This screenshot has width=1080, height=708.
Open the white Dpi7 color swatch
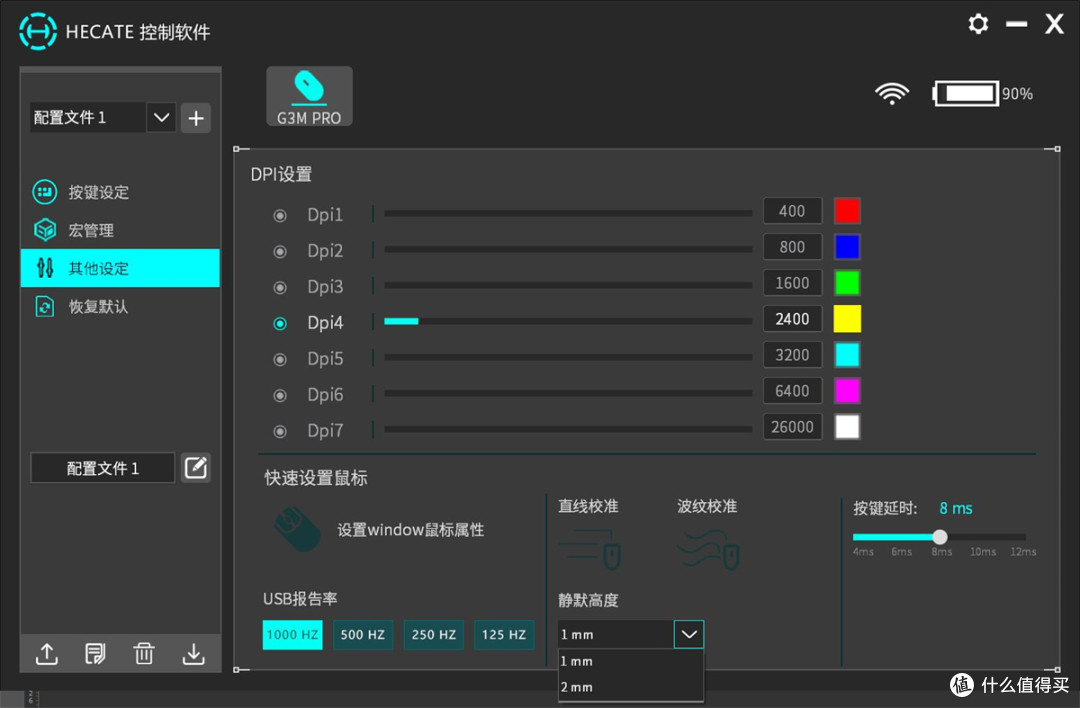point(847,427)
